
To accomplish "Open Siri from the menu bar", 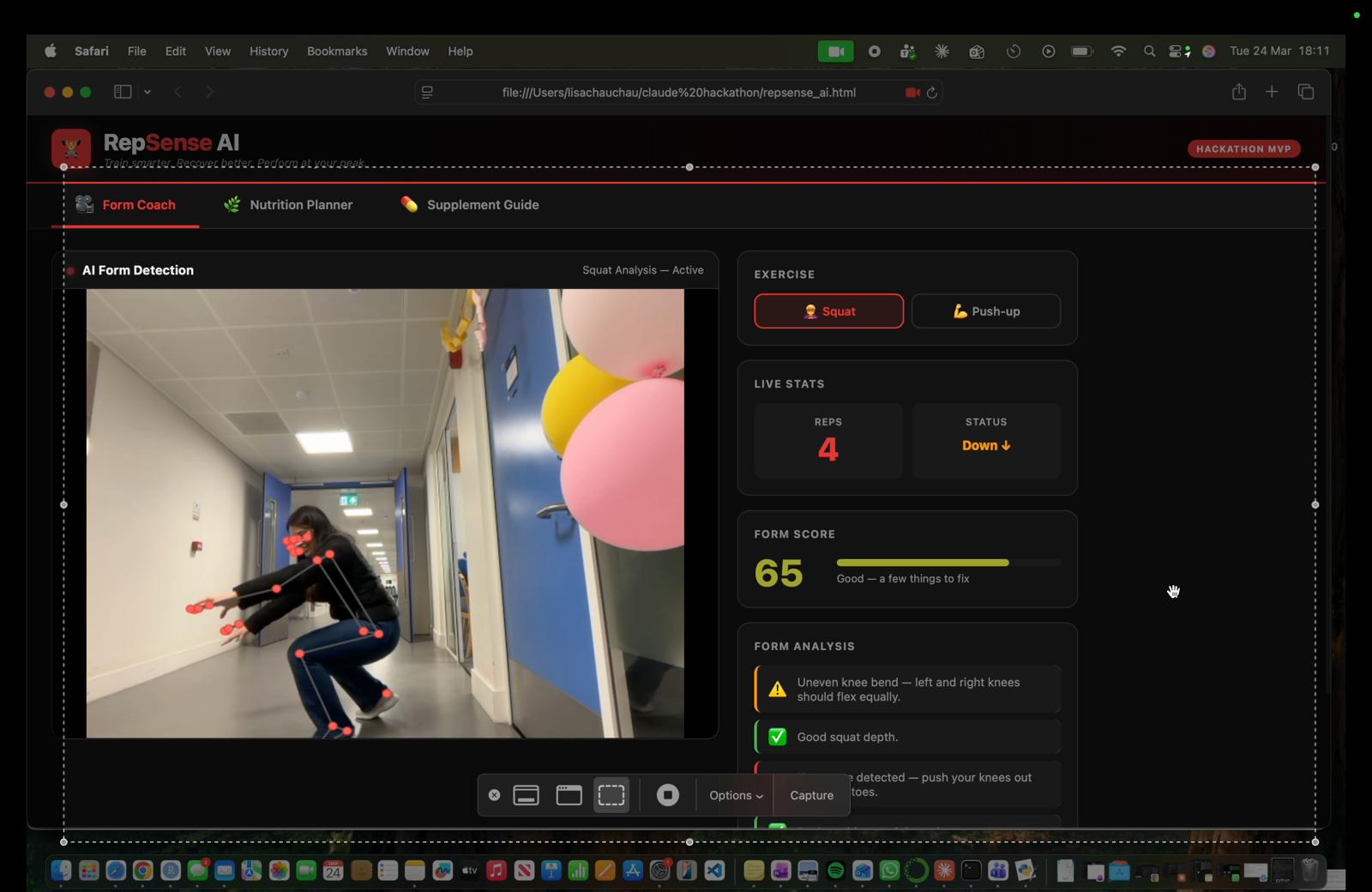I will tap(1209, 51).
